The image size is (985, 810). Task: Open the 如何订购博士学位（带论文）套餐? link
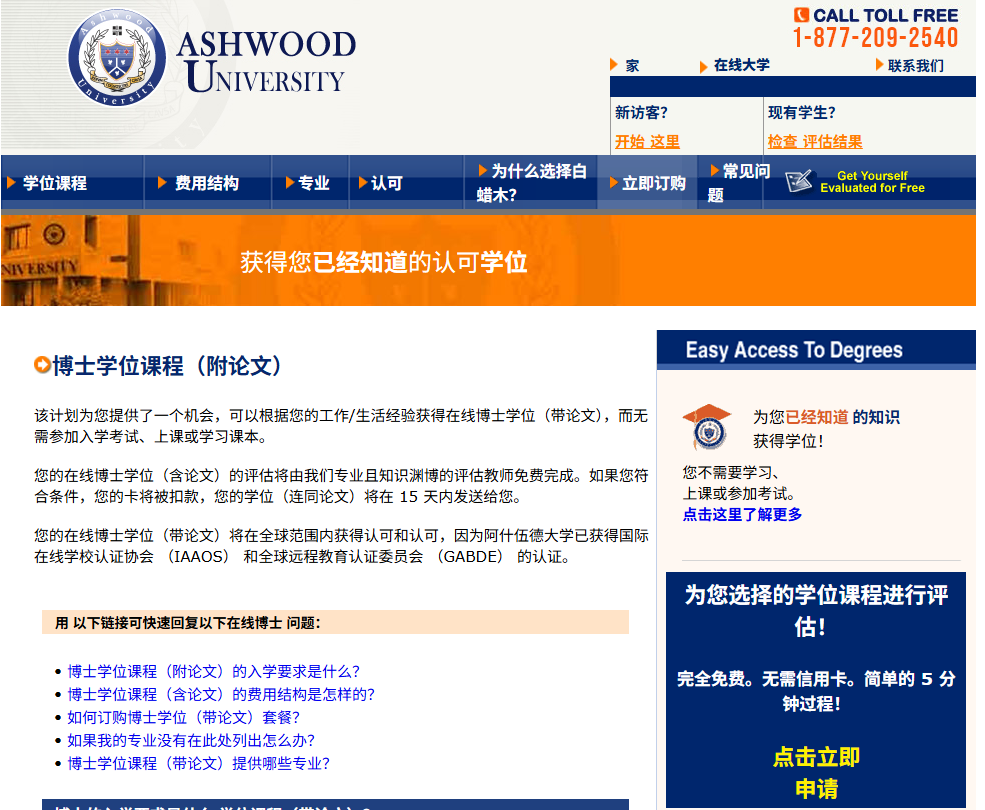click(183, 717)
